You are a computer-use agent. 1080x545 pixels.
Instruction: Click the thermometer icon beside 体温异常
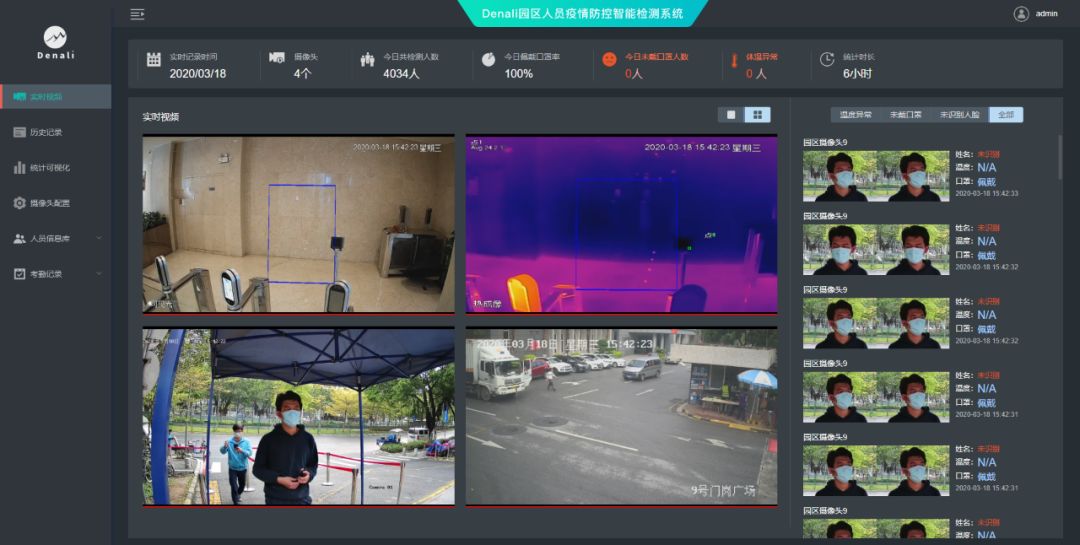click(735, 60)
